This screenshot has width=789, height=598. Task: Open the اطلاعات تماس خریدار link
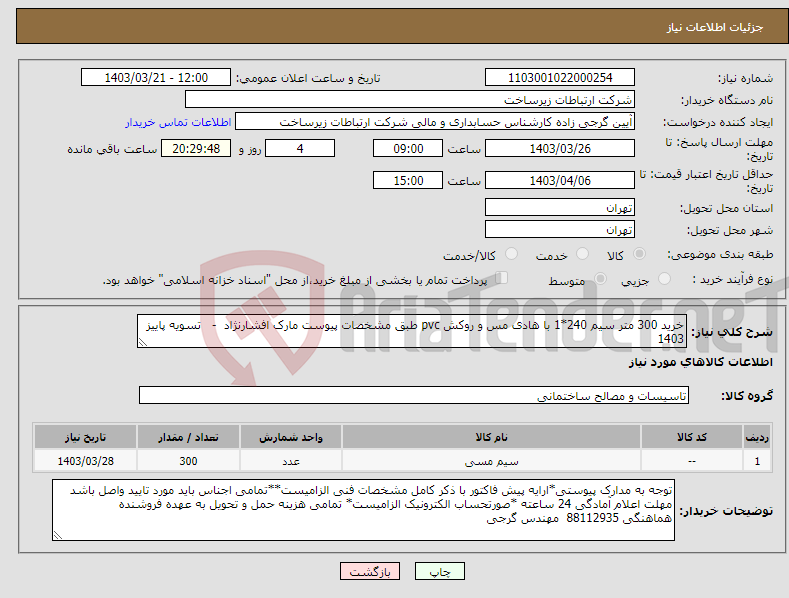click(x=178, y=122)
